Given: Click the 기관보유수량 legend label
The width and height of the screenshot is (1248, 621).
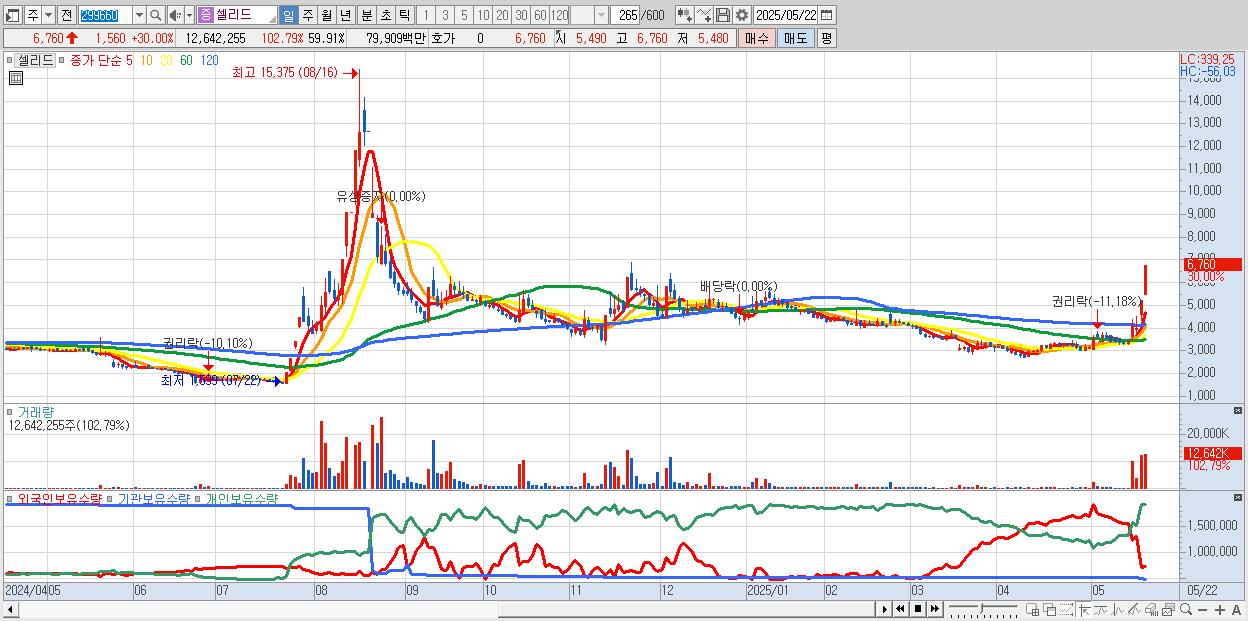Looking at the screenshot, I should [x=153, y=498].
